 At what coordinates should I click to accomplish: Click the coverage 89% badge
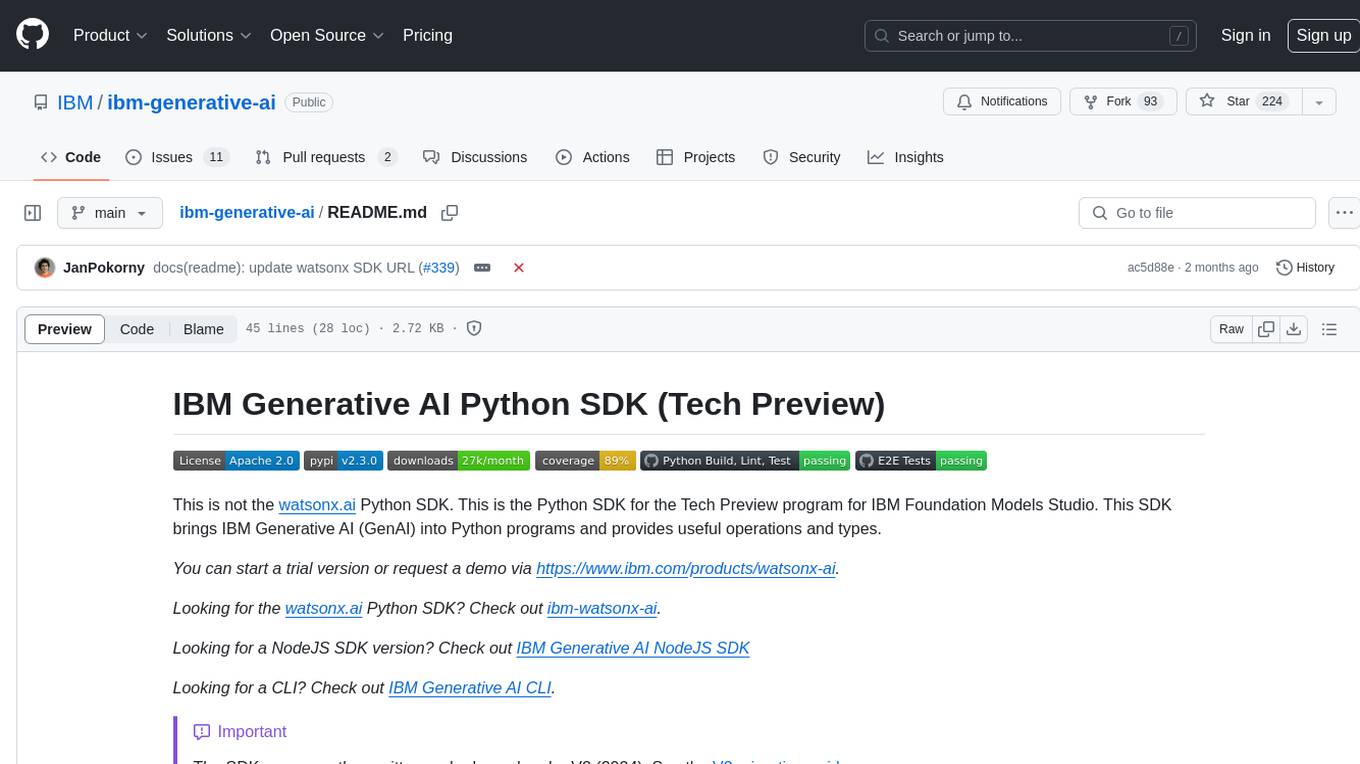coord(585,461)
